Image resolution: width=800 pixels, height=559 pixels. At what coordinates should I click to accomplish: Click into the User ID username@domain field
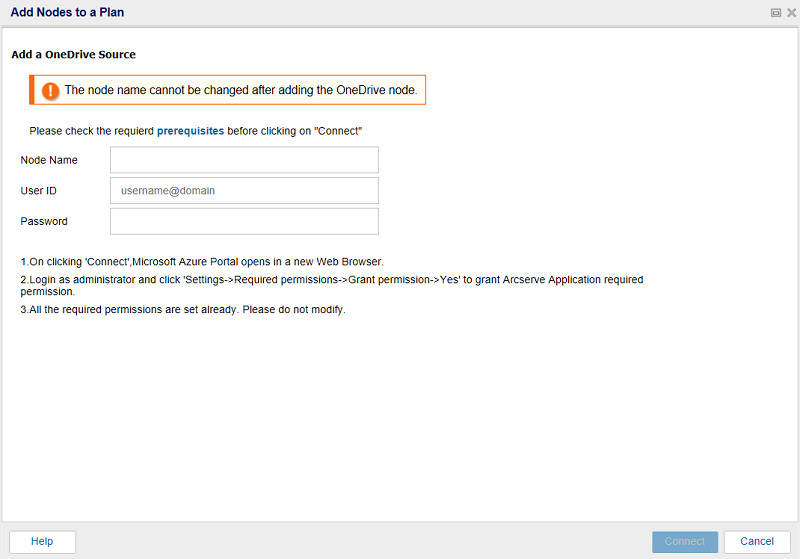click(244, 191)
